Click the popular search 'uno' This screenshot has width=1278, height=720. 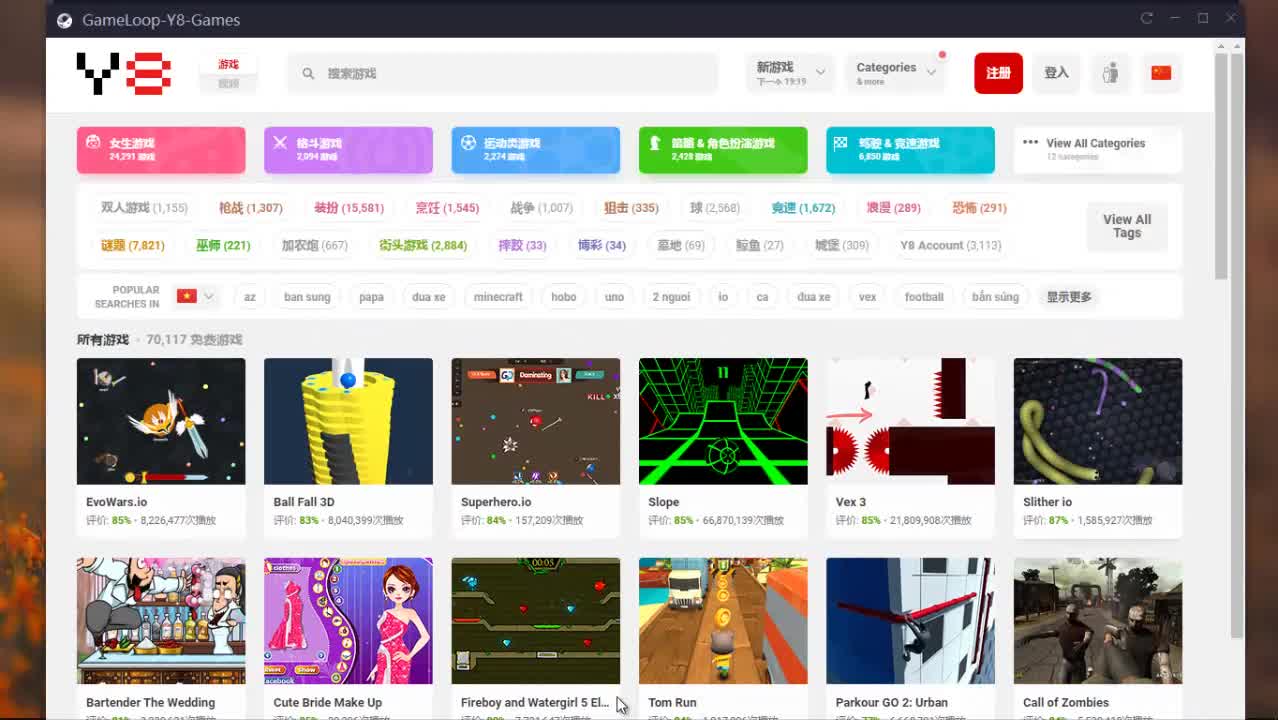pos(614,297)
